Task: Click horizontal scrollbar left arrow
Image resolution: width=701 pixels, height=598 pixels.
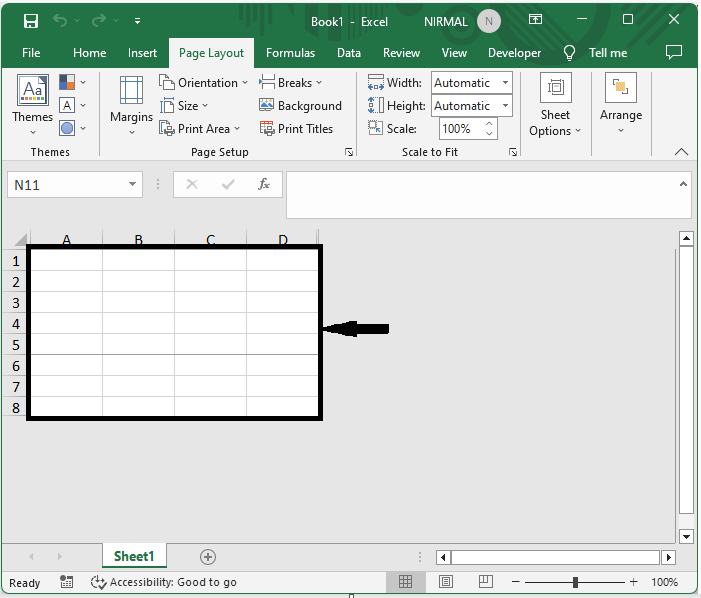Action: pyautogui.click(x=443, y=557)
